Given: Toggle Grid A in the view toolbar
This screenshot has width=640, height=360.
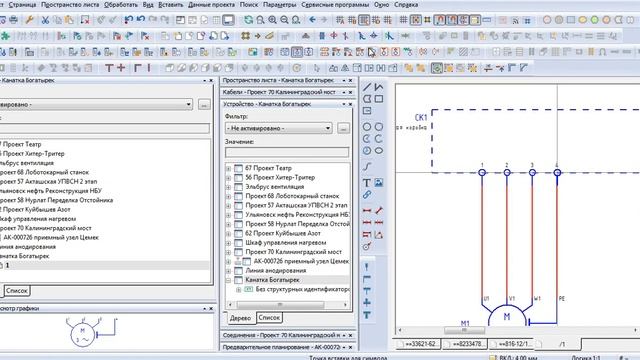Looking at the screenshot, I should pos(340,20).
